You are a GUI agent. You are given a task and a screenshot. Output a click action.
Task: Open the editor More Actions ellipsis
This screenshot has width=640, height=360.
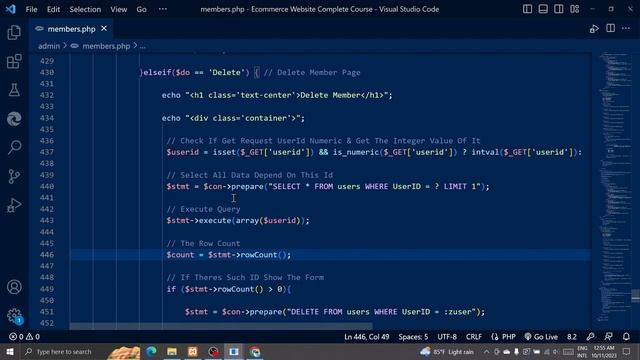(x=626, y=28)
